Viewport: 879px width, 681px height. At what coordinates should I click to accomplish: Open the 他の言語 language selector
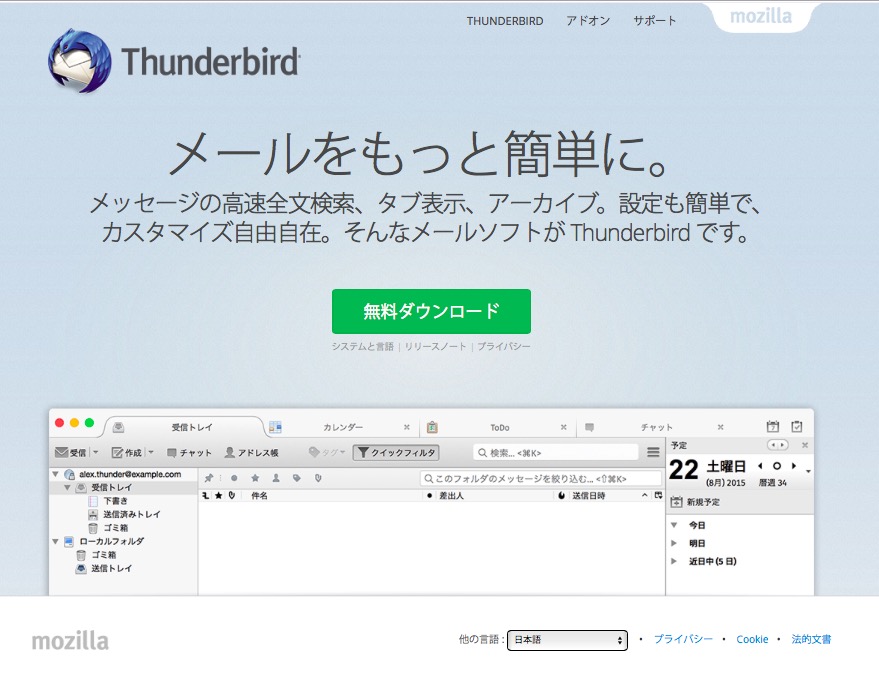coord(567,640)
